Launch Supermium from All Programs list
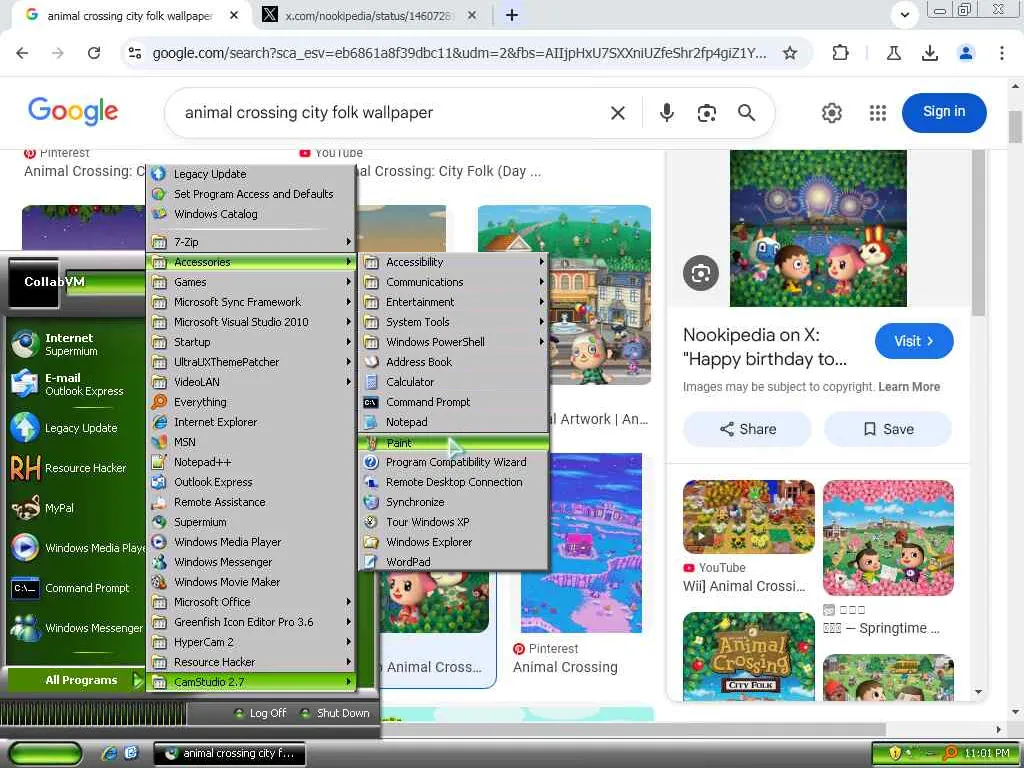The height and width of the screenshot is (768, 1024). (x=251, y=522)
